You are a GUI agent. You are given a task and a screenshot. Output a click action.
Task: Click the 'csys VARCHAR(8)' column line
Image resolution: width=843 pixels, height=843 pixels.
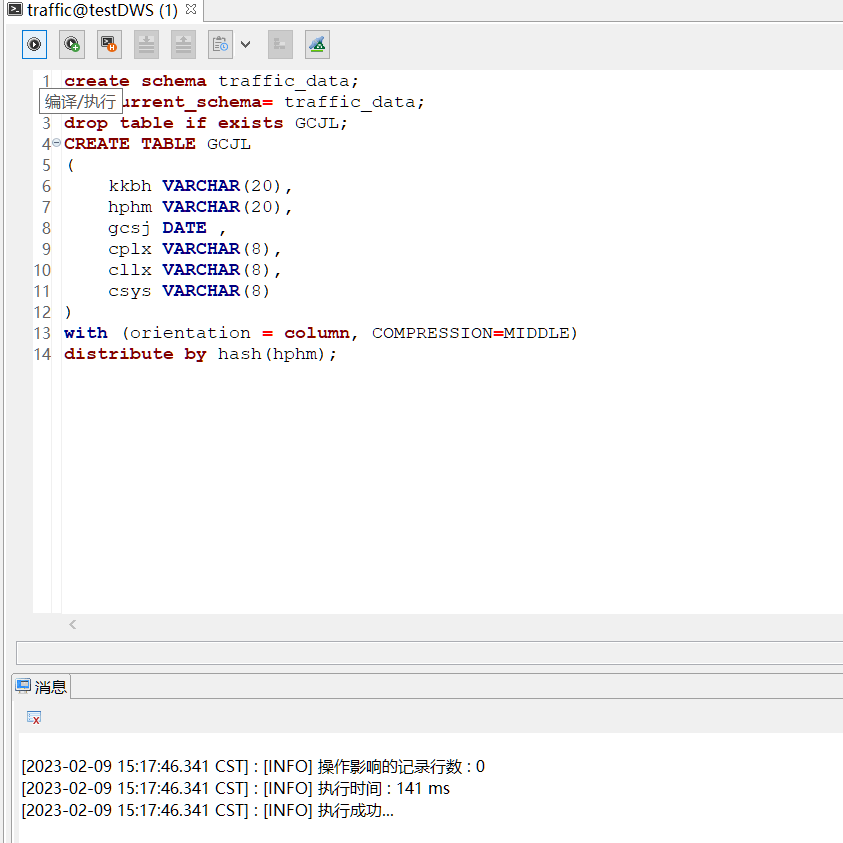(x=189, y=291)
